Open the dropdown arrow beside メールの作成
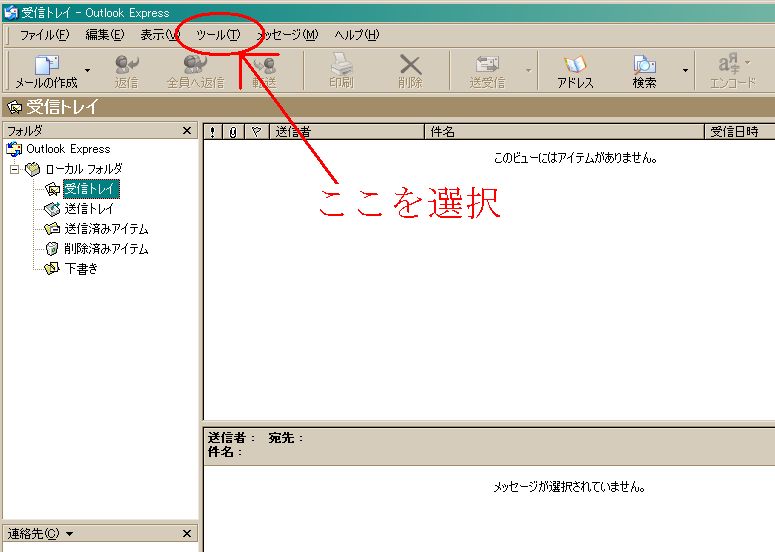Screen dimensions: 775x552 87,71
